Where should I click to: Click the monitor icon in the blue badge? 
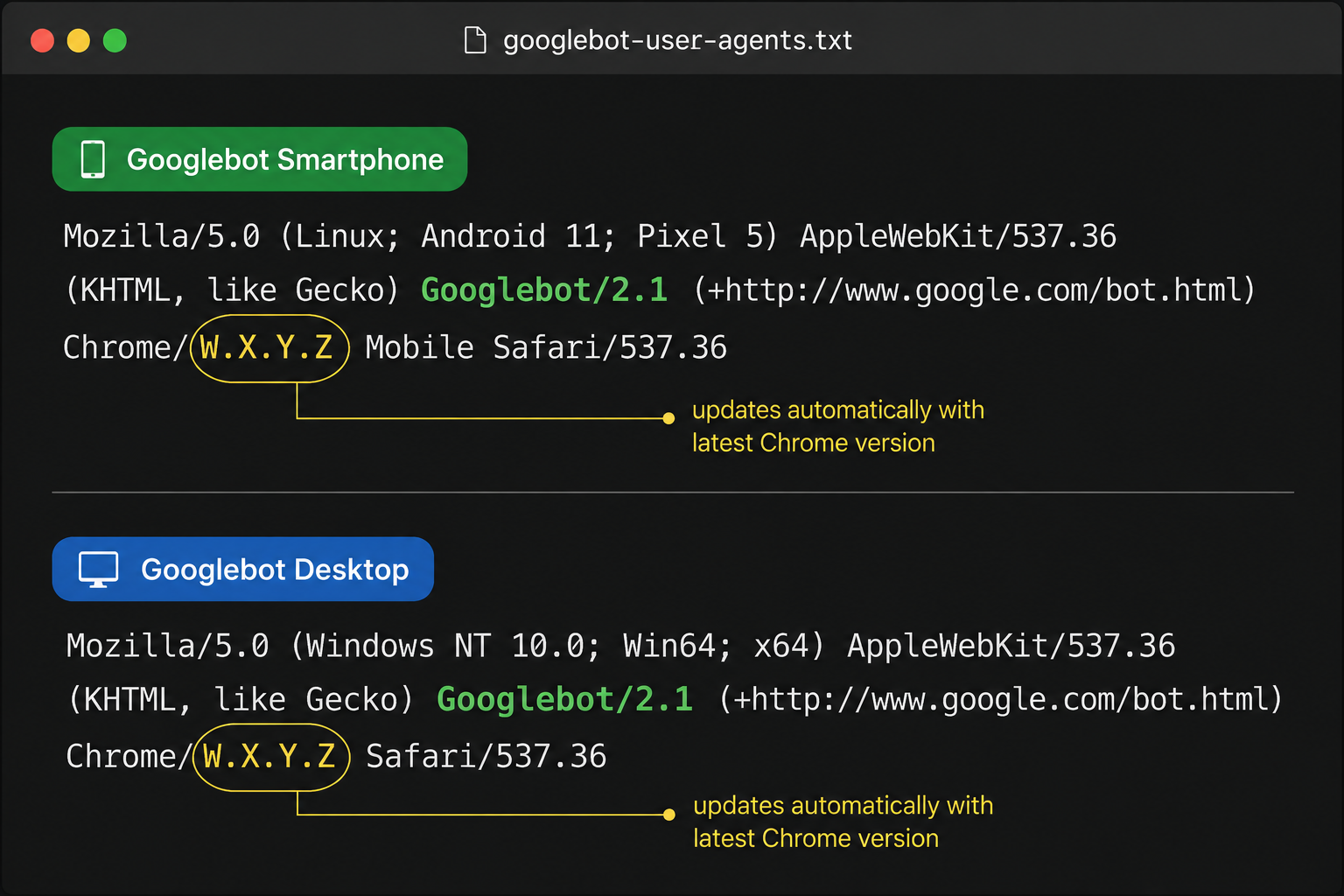(98, 570)
